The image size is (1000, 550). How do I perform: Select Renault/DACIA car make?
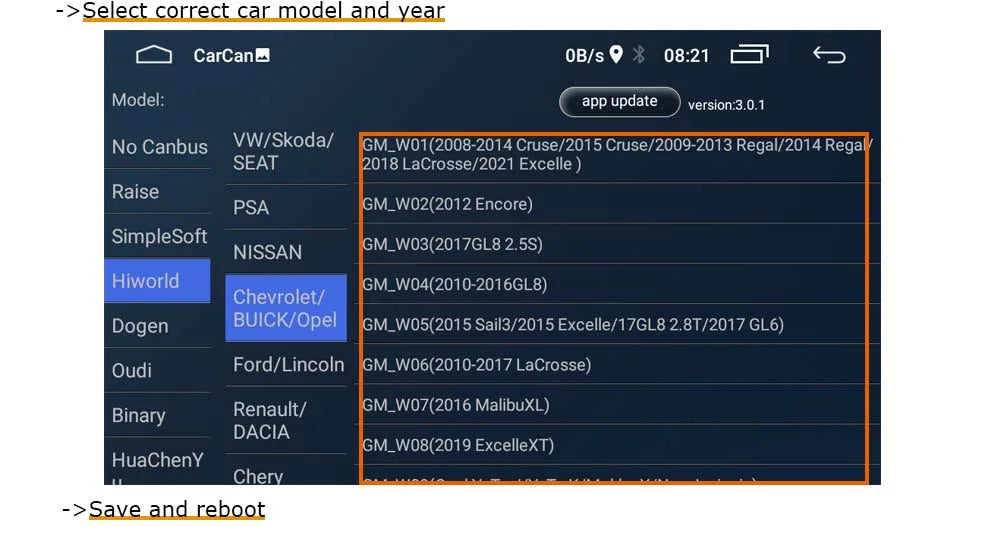[x=286, y=420]
